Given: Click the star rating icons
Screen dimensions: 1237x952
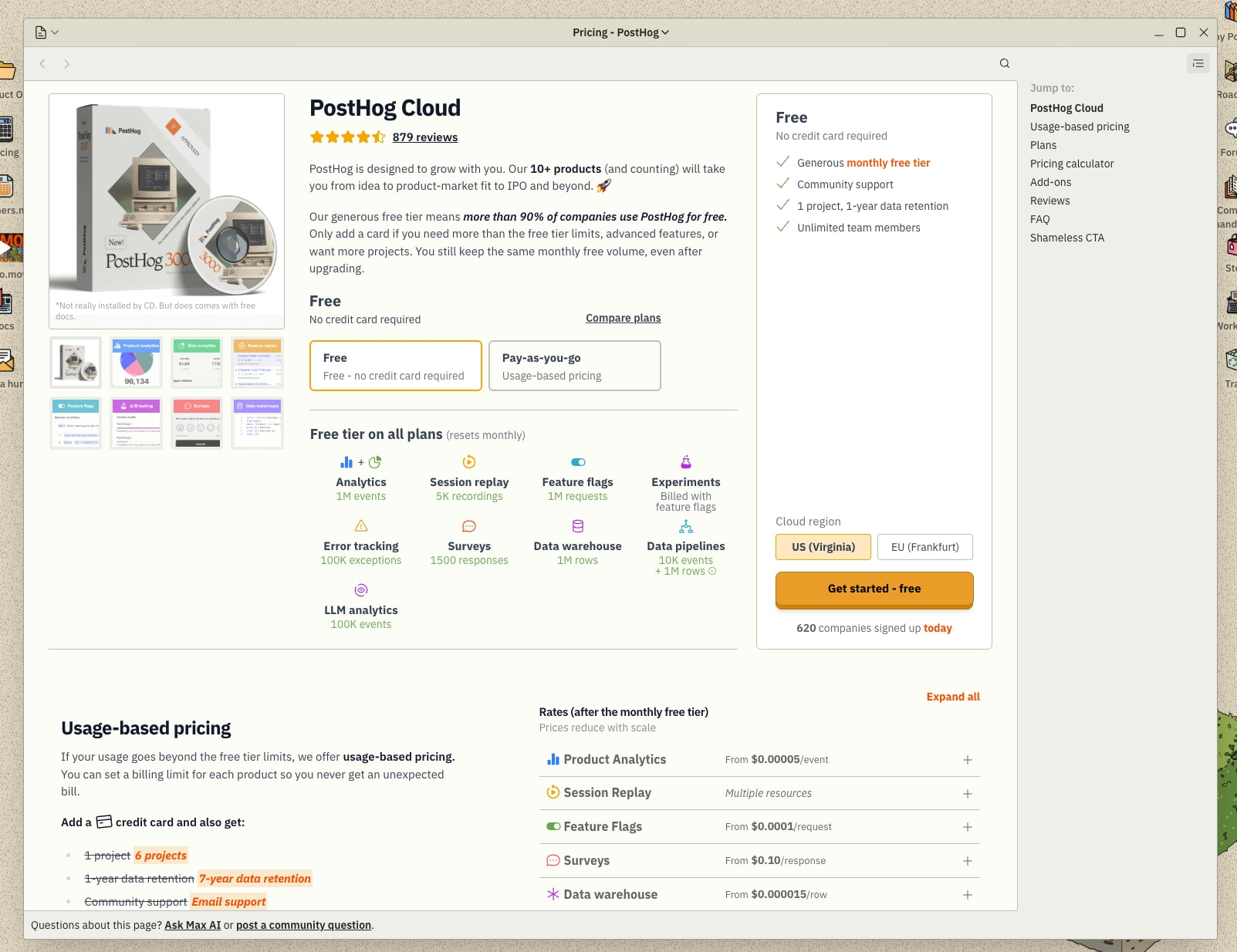Looking at the screenshot, I should pos(348,137).
